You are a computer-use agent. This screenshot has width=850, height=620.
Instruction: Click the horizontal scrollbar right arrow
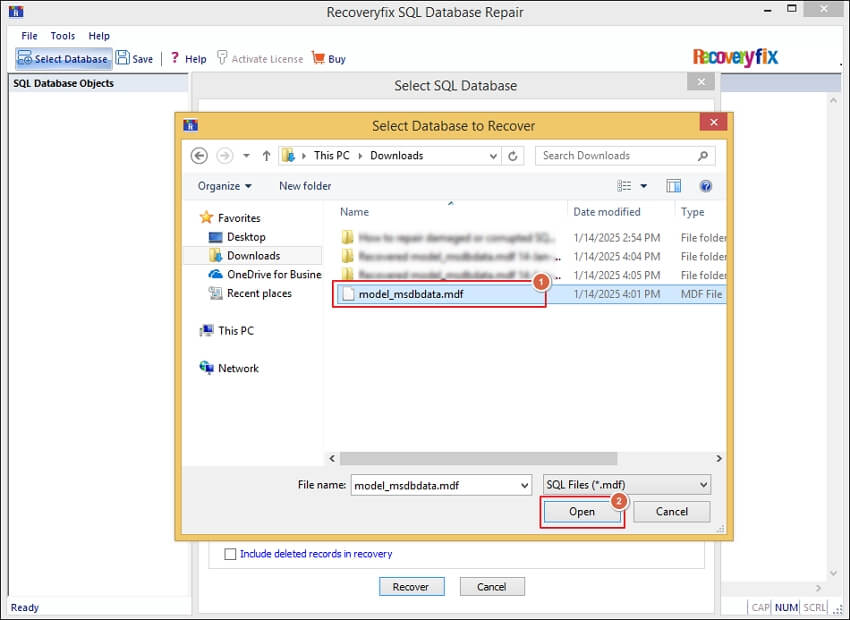pos(719,458)
